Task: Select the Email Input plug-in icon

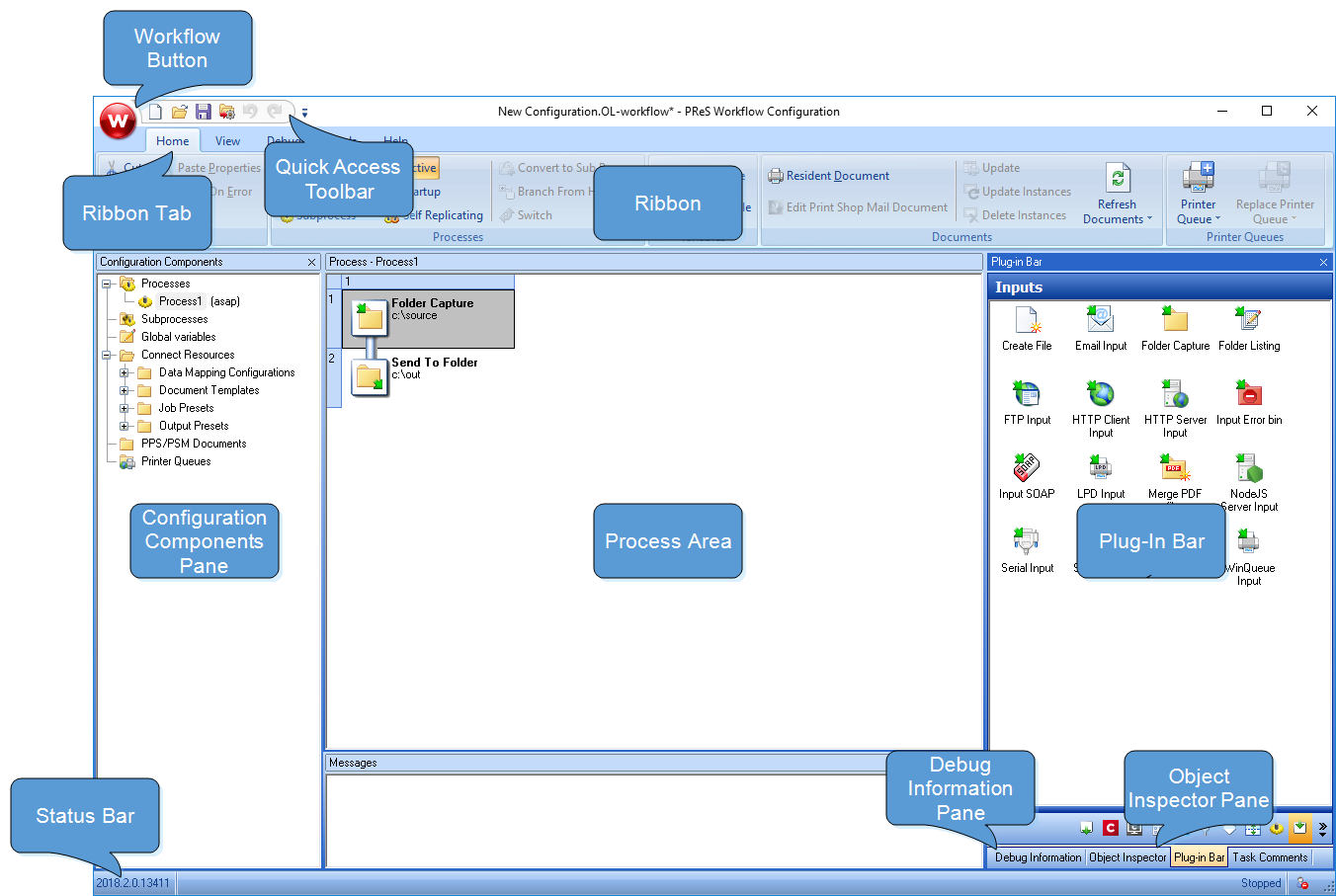Action: pyautogui.click(x=1101, y=329)
